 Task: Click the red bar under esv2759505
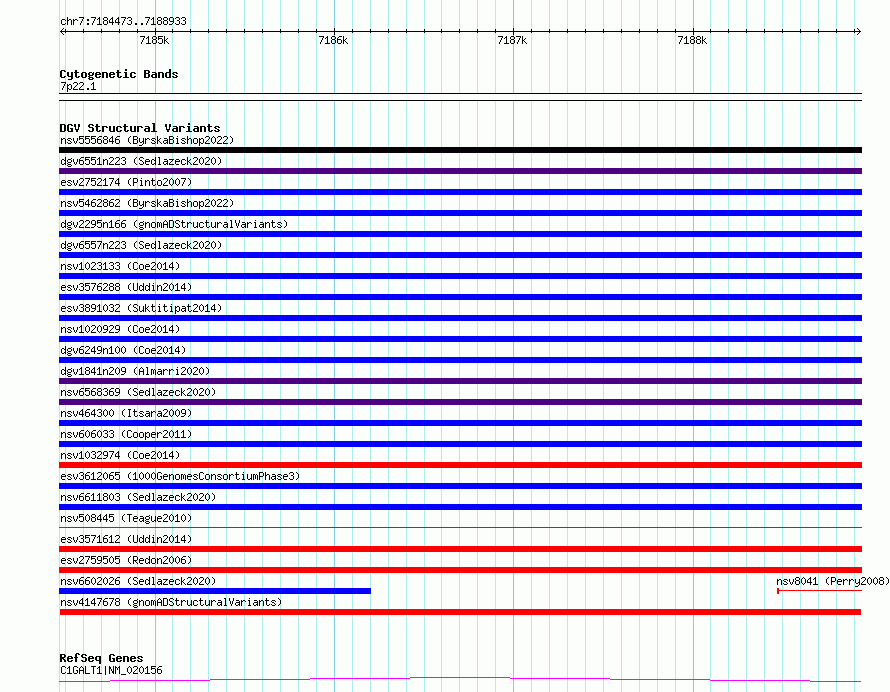(x=460, y=570)
